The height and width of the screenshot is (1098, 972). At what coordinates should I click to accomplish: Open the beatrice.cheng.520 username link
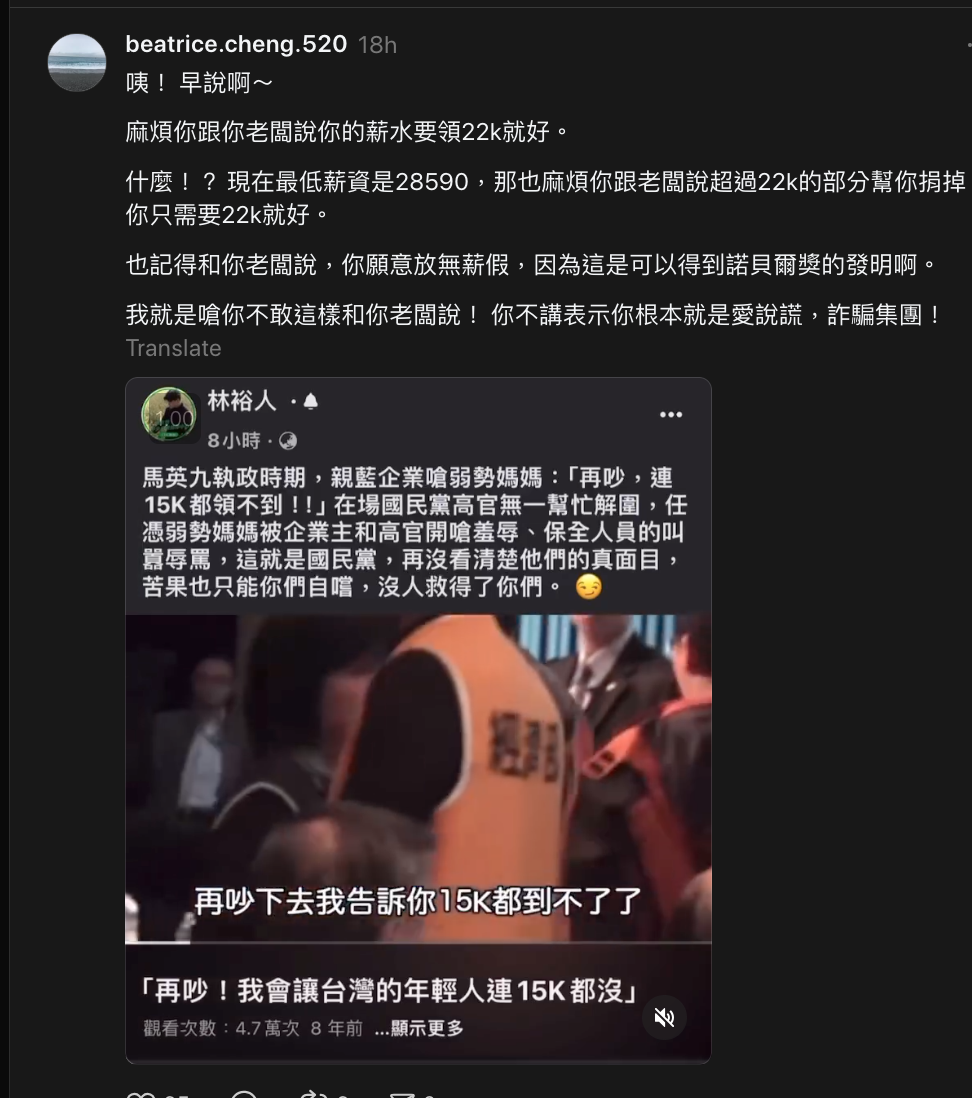(236, 44)
